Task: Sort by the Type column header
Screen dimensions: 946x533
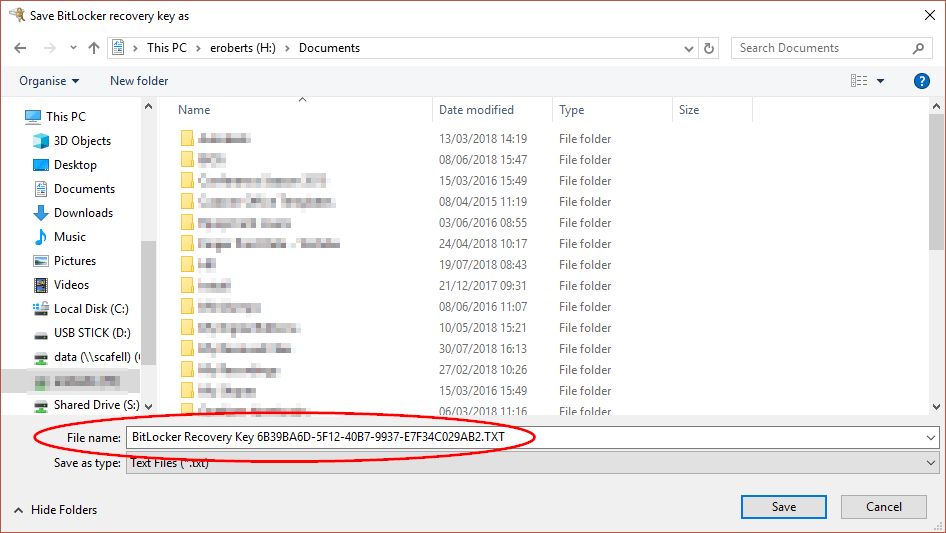Action: click(x=571, y=110)
